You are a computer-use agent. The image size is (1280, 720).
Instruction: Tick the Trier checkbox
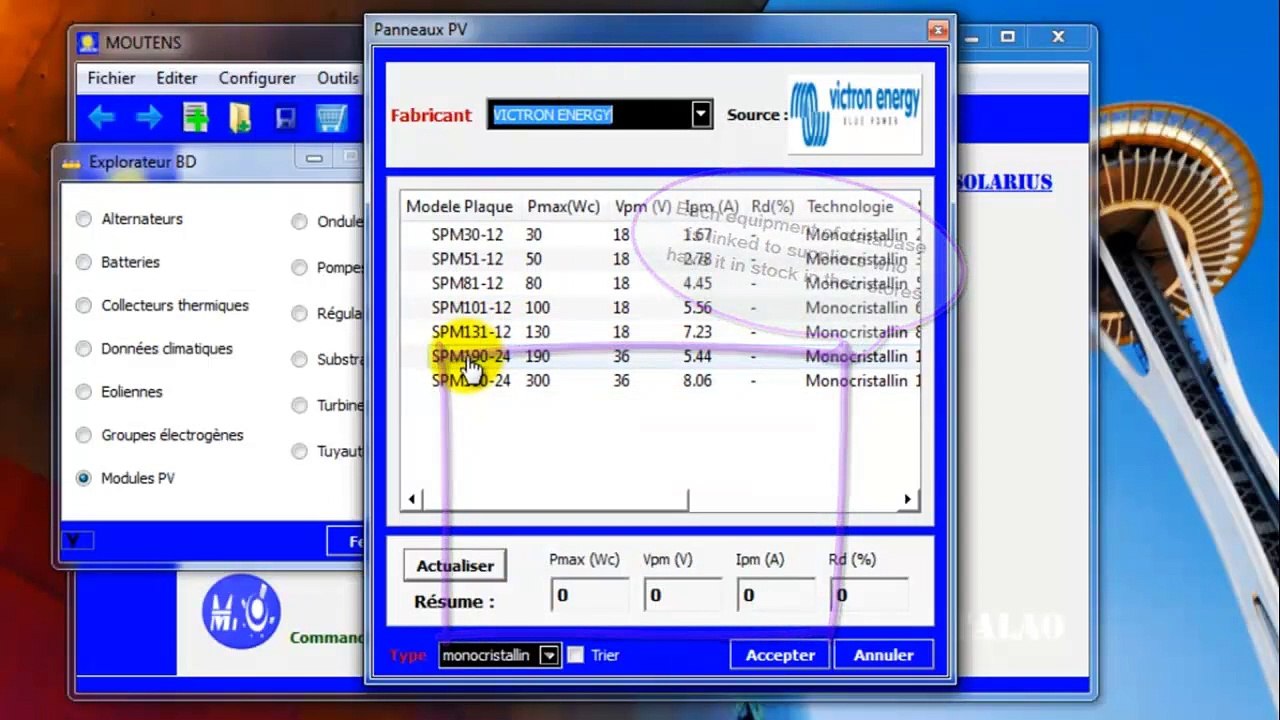(x=576, y=655)
